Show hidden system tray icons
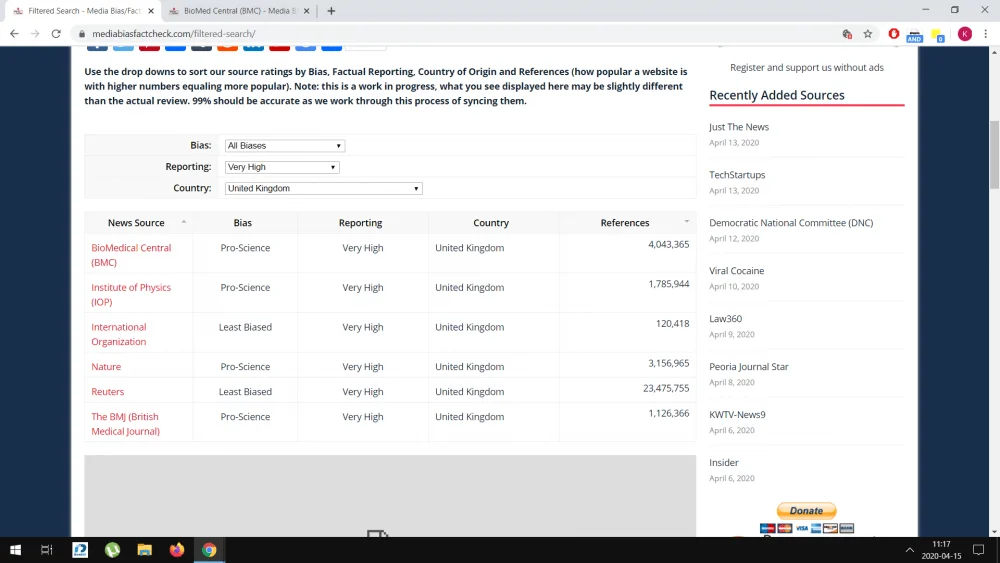Image resolution: width=1000 pixels, height=563 pixels. click(909, 550)
